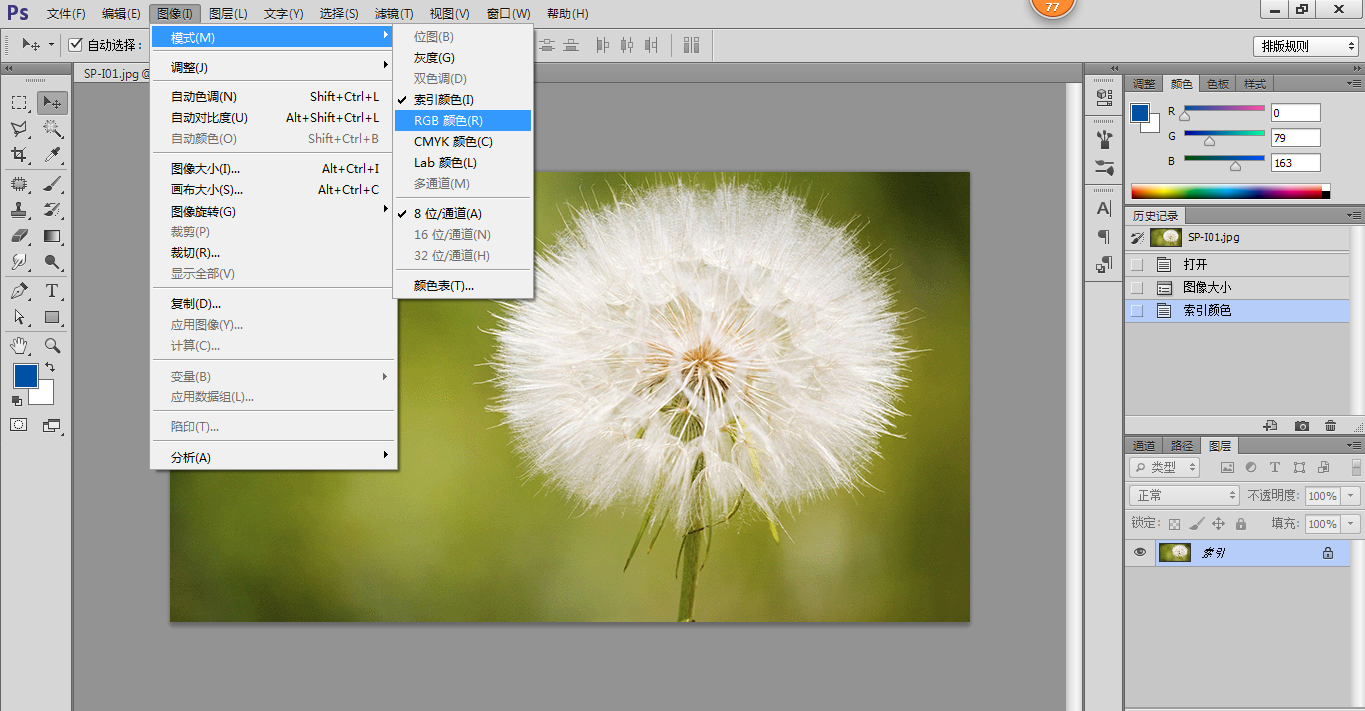Screen dimensions: 1365x711
Task: Open the layer filter type dropdown 类型
Action: [1164, 467]
